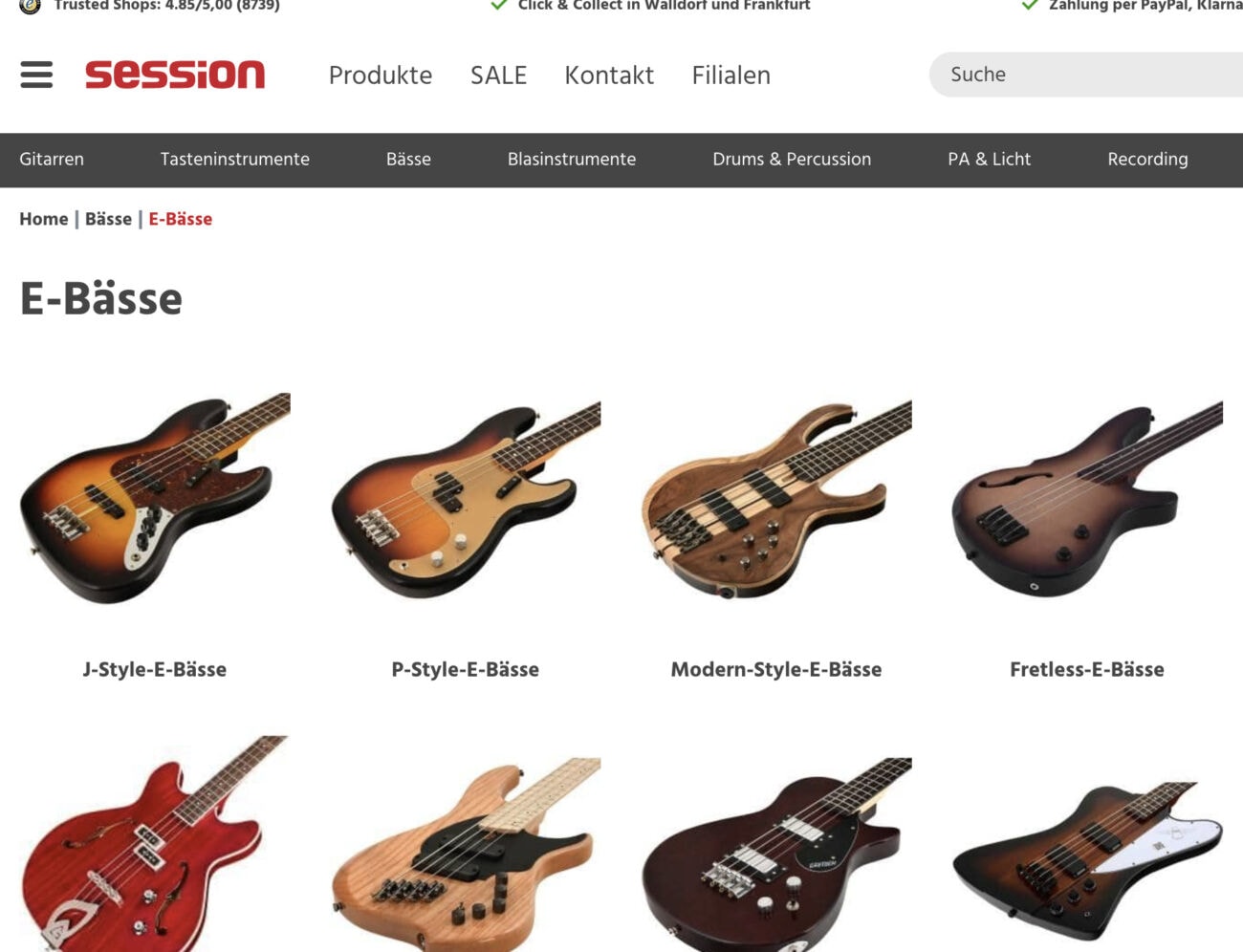Open the J-Style bass guitar image
The width and height of the screenshot is (1243, 952).
pyautogui.click(x=155, y=499)
